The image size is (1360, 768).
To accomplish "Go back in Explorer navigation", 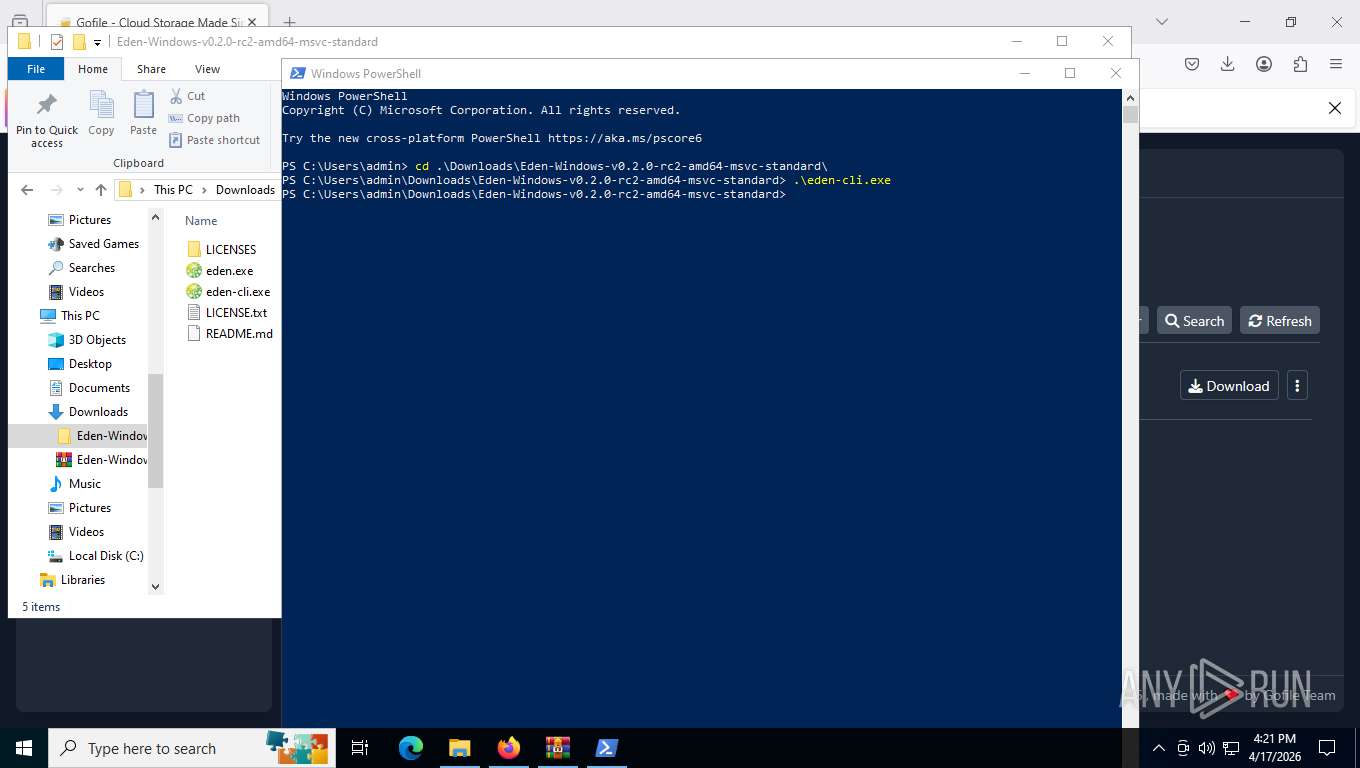I will (27, 190).
